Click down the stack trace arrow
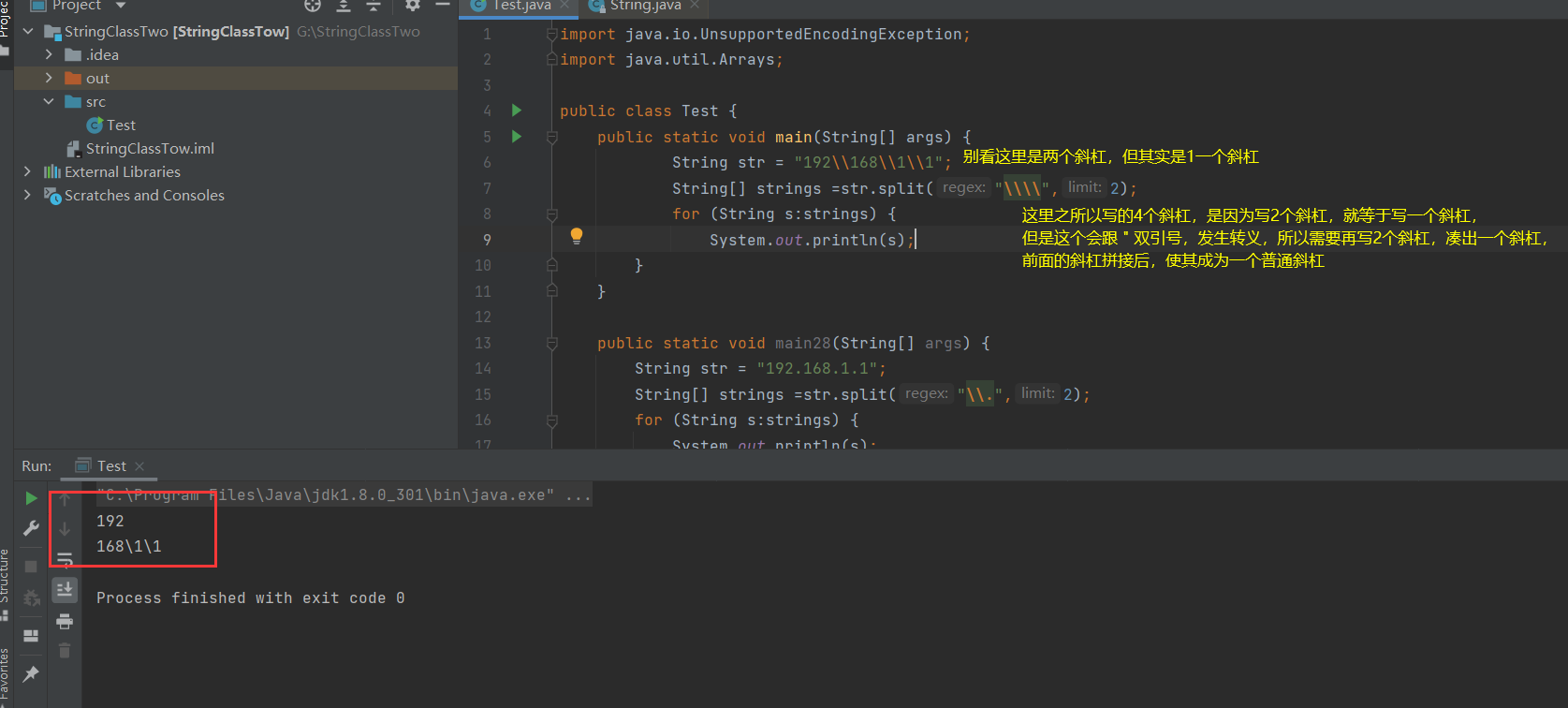The height and width of the screenshot is (708, 1568). pyautogui.click(x=65, y=529)
